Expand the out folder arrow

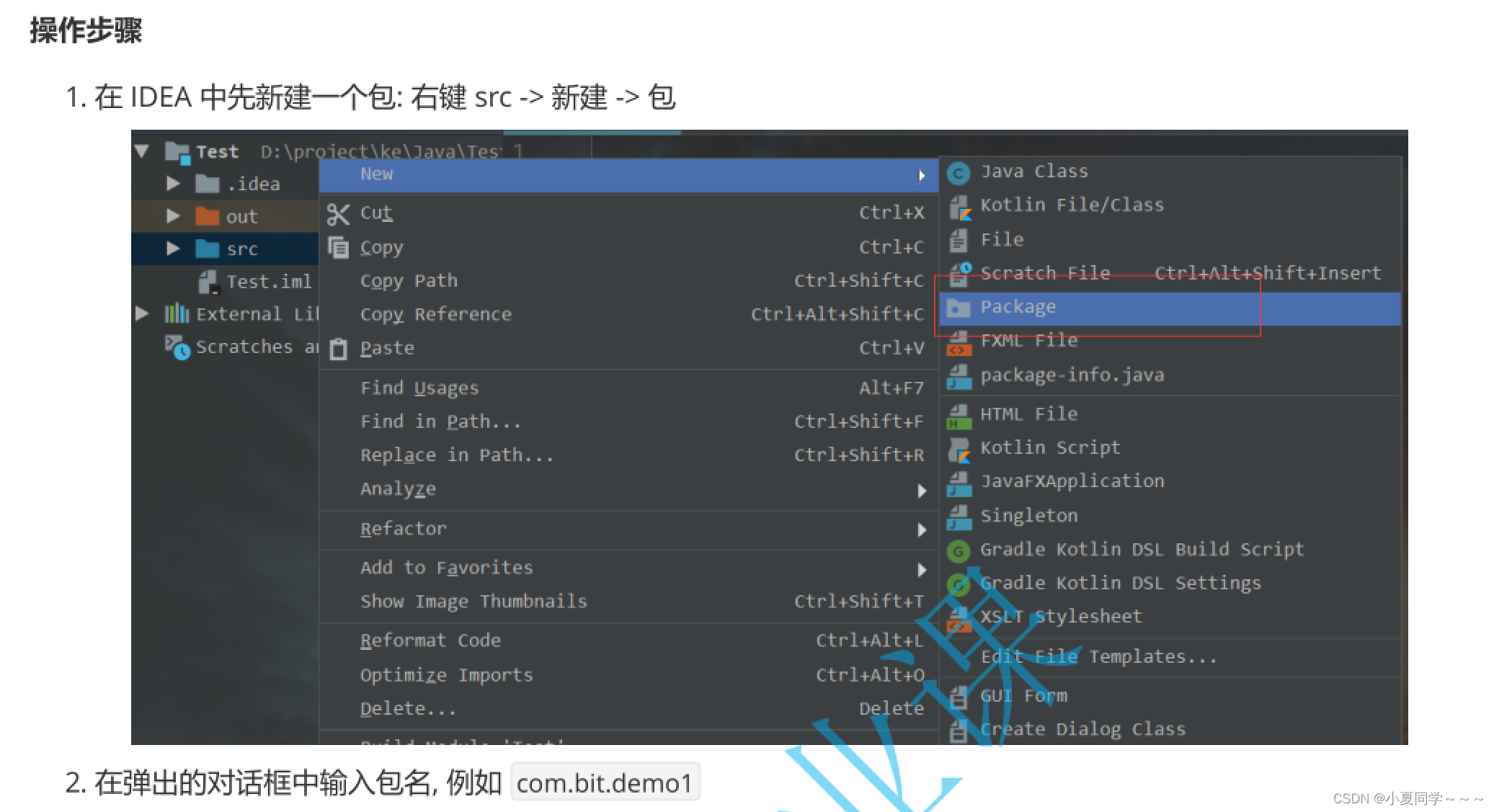click(173, 215)
